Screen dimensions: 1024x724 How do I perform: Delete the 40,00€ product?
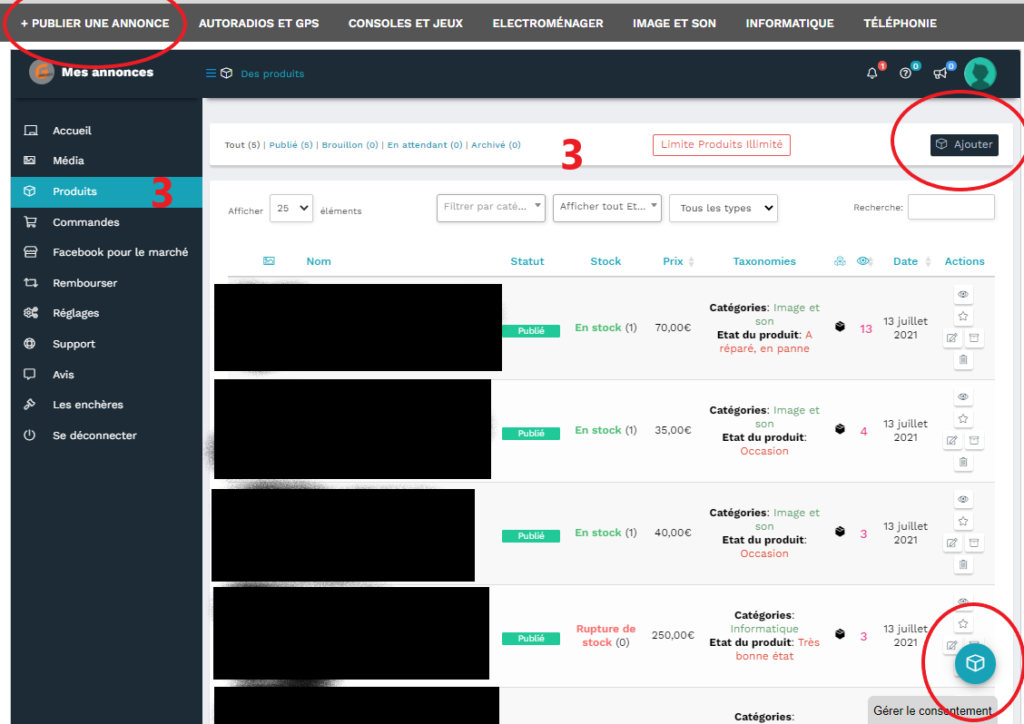(963, 565)
